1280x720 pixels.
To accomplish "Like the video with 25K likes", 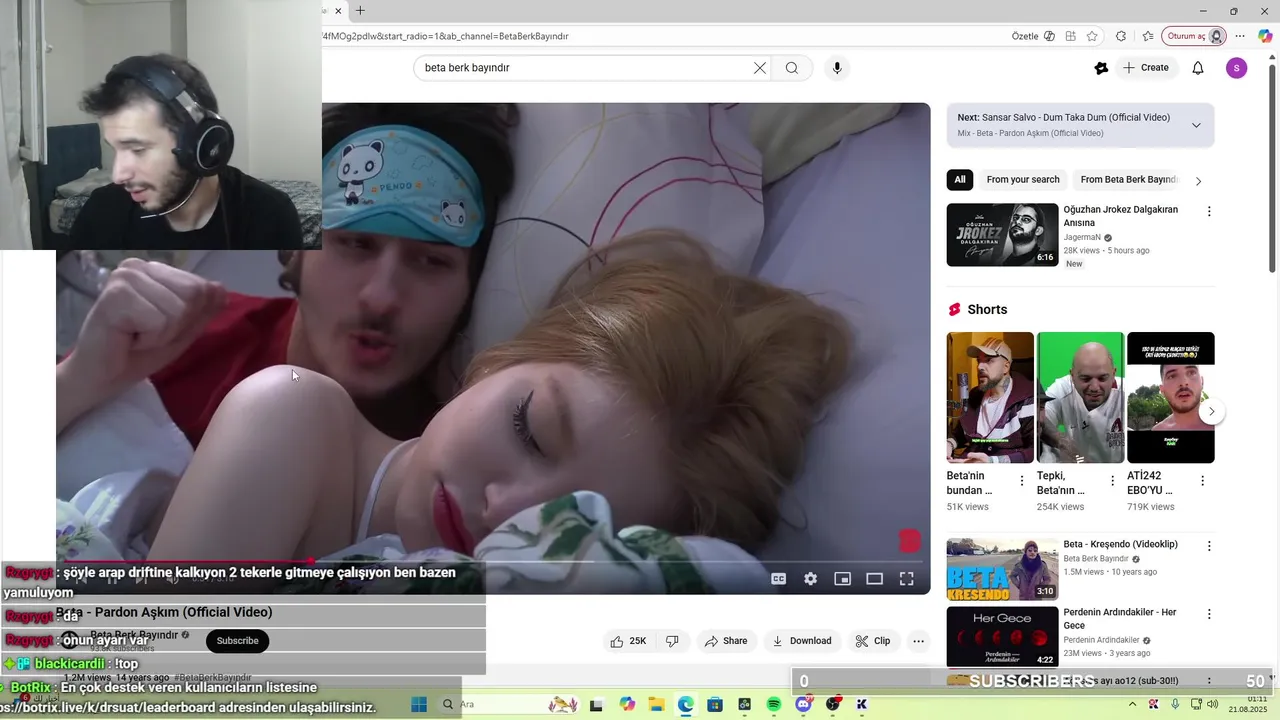I will coord(628,641).
